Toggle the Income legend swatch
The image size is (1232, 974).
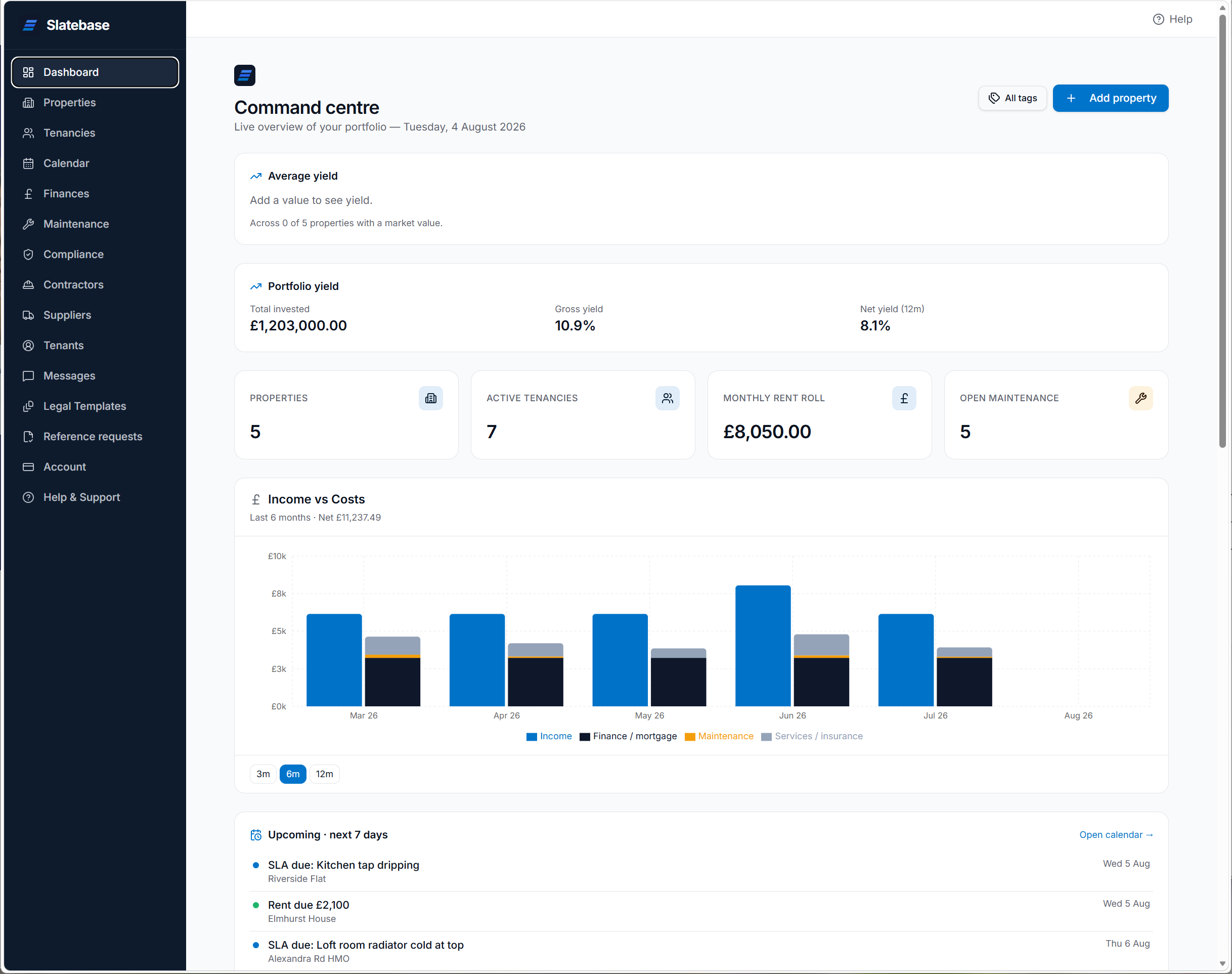pyautogui.click(x=531, y=737)
